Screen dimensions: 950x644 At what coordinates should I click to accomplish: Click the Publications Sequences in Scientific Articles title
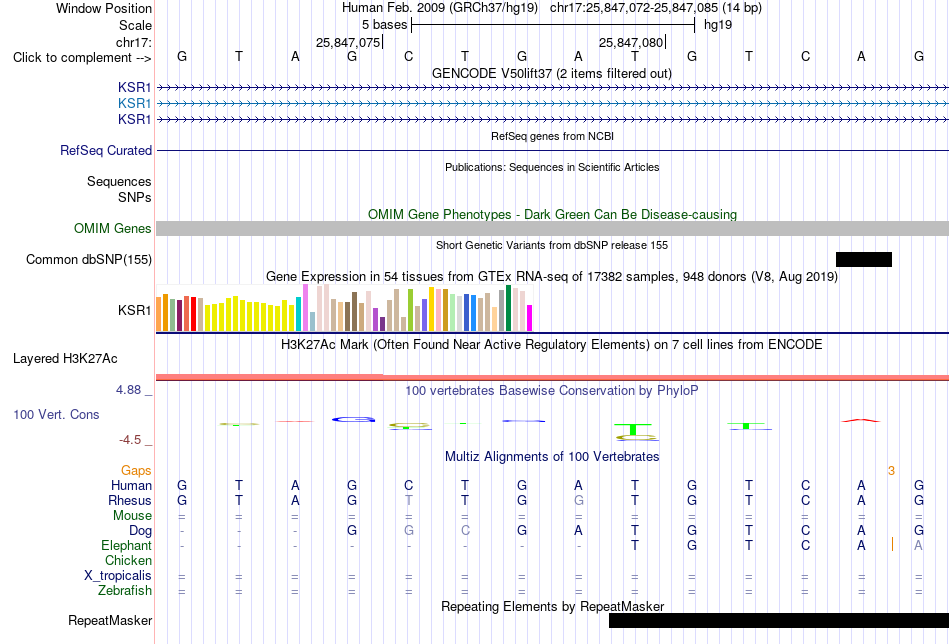coord(552,167)
